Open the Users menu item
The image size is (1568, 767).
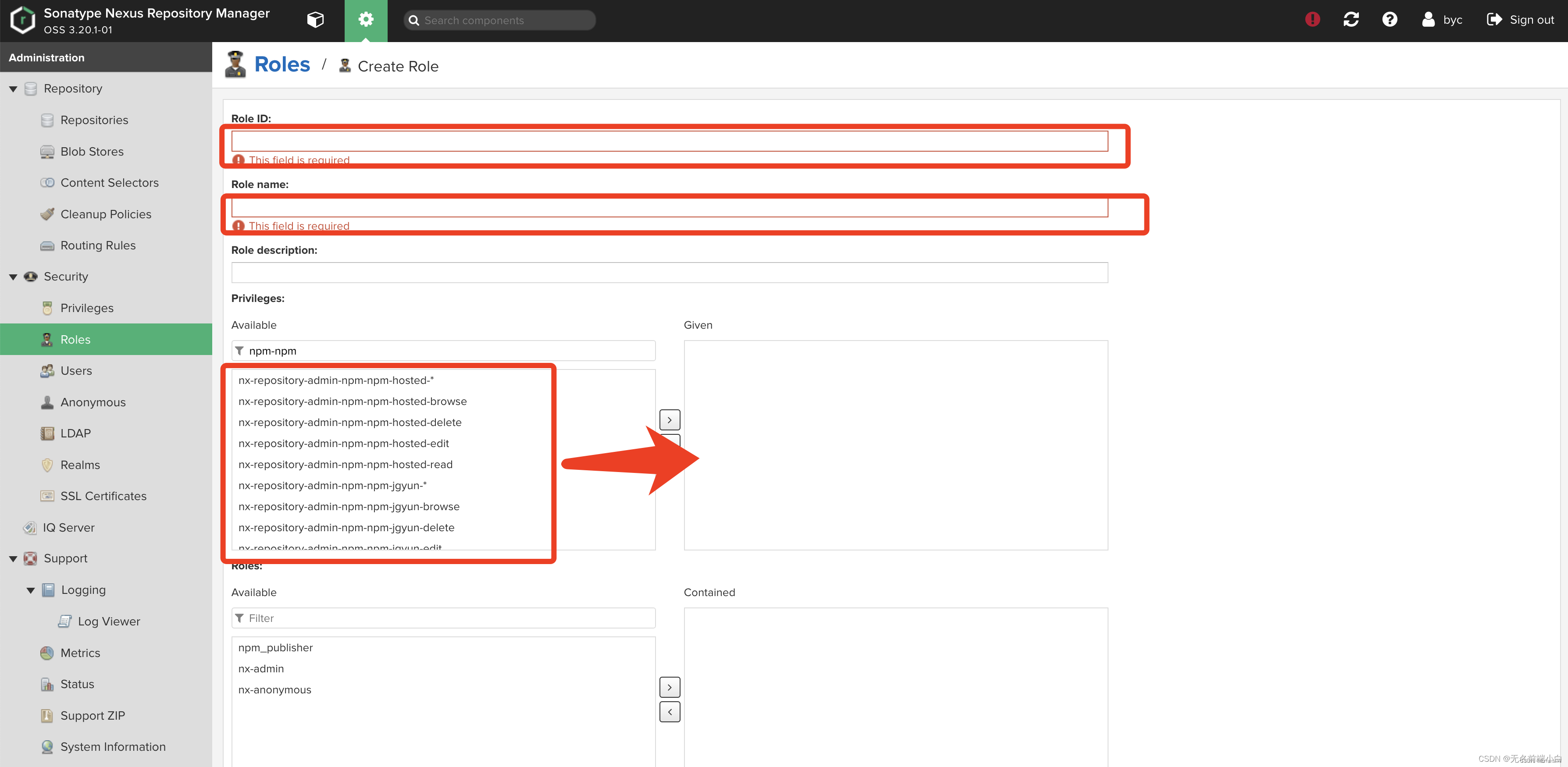(76, 370)
